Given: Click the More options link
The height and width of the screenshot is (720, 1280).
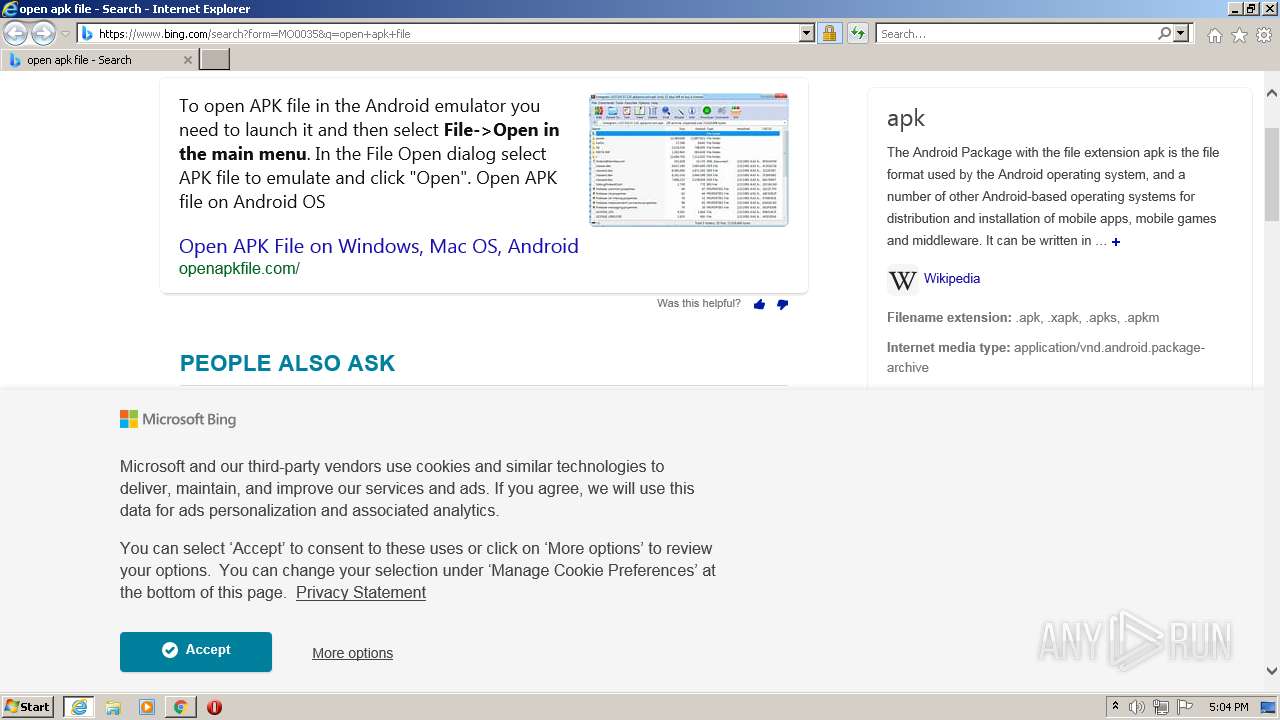Looking at the screenshot, I should 352,653.
